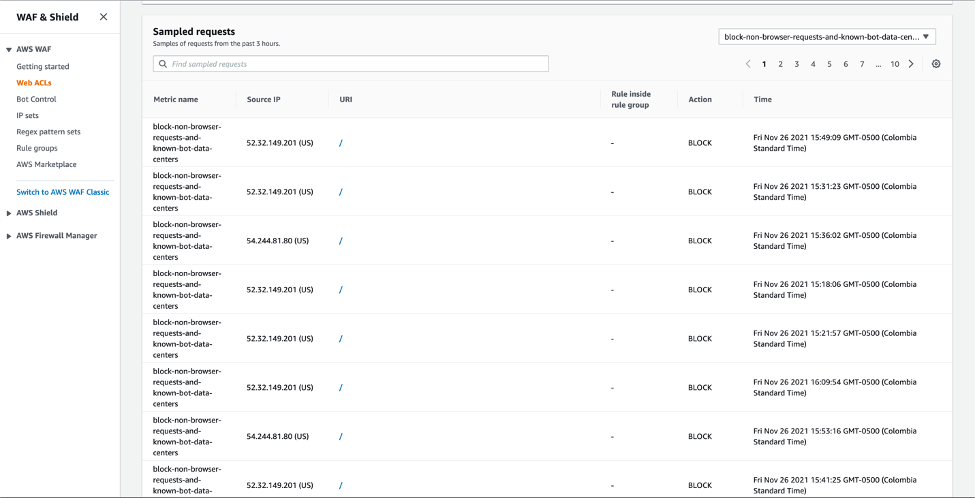Collapse the AWS WAF section
This screenshot has width=977, height=499.
tap(9, 49)
